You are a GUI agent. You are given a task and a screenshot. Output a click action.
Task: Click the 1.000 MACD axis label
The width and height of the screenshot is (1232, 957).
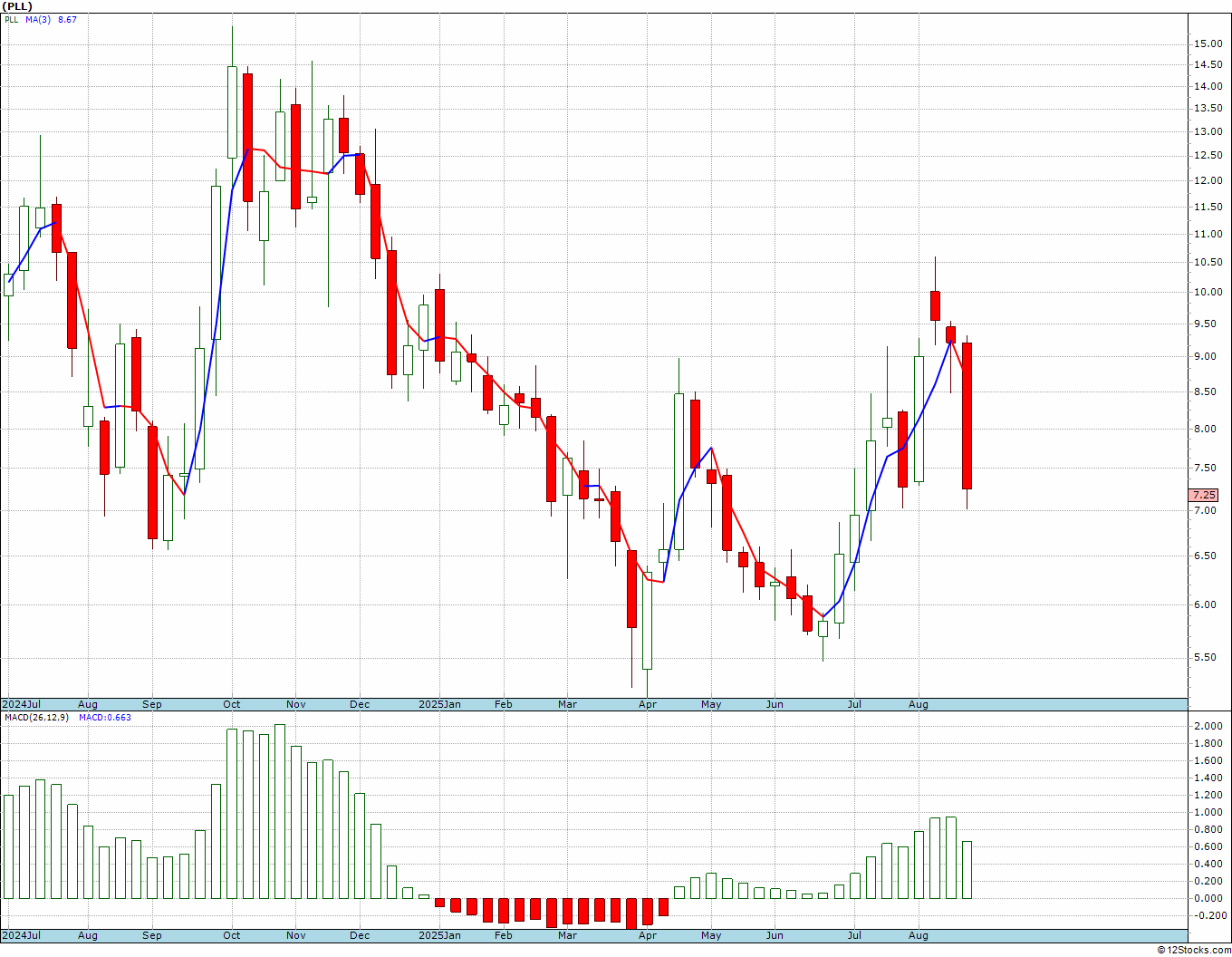pyautogui.click(x=1208, y=812)
